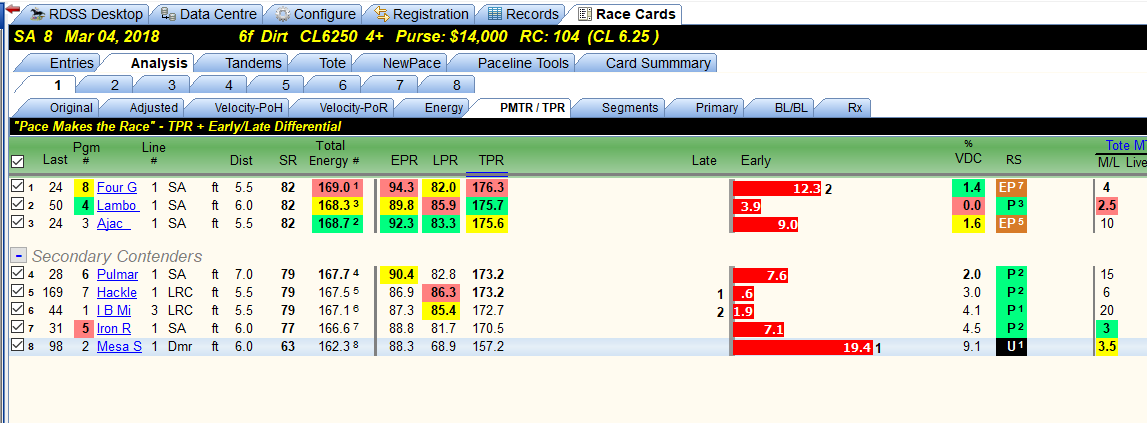
Task: Open the Ajac horse link
Action: point(114,224)
